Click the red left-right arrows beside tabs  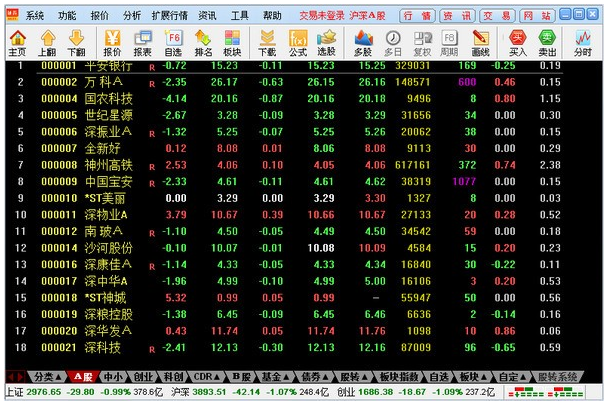click(x=16, y=376)
